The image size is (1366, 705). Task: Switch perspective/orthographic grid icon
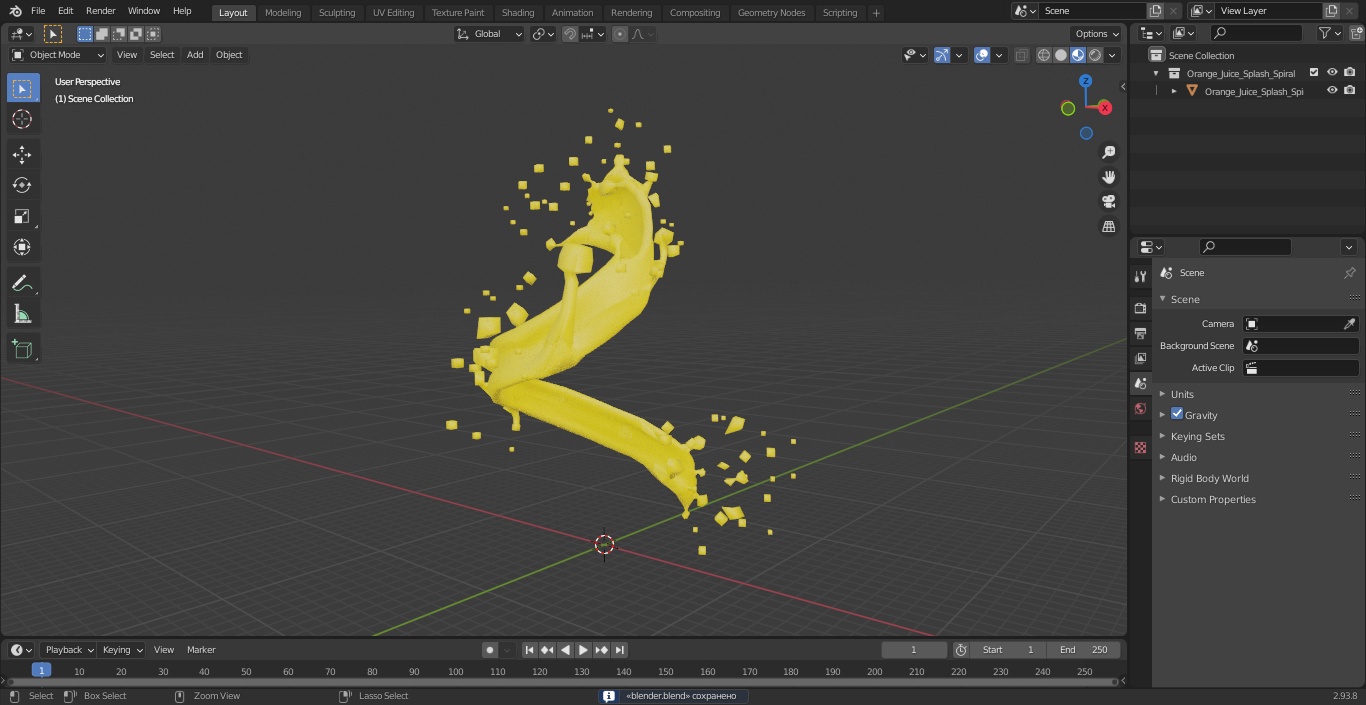point(1108,227)
